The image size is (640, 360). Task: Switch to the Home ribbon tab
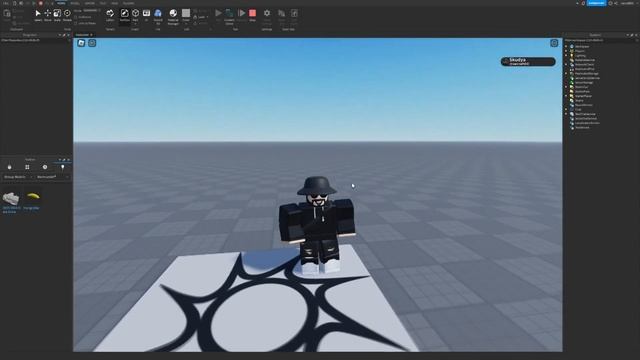[61, 3]
